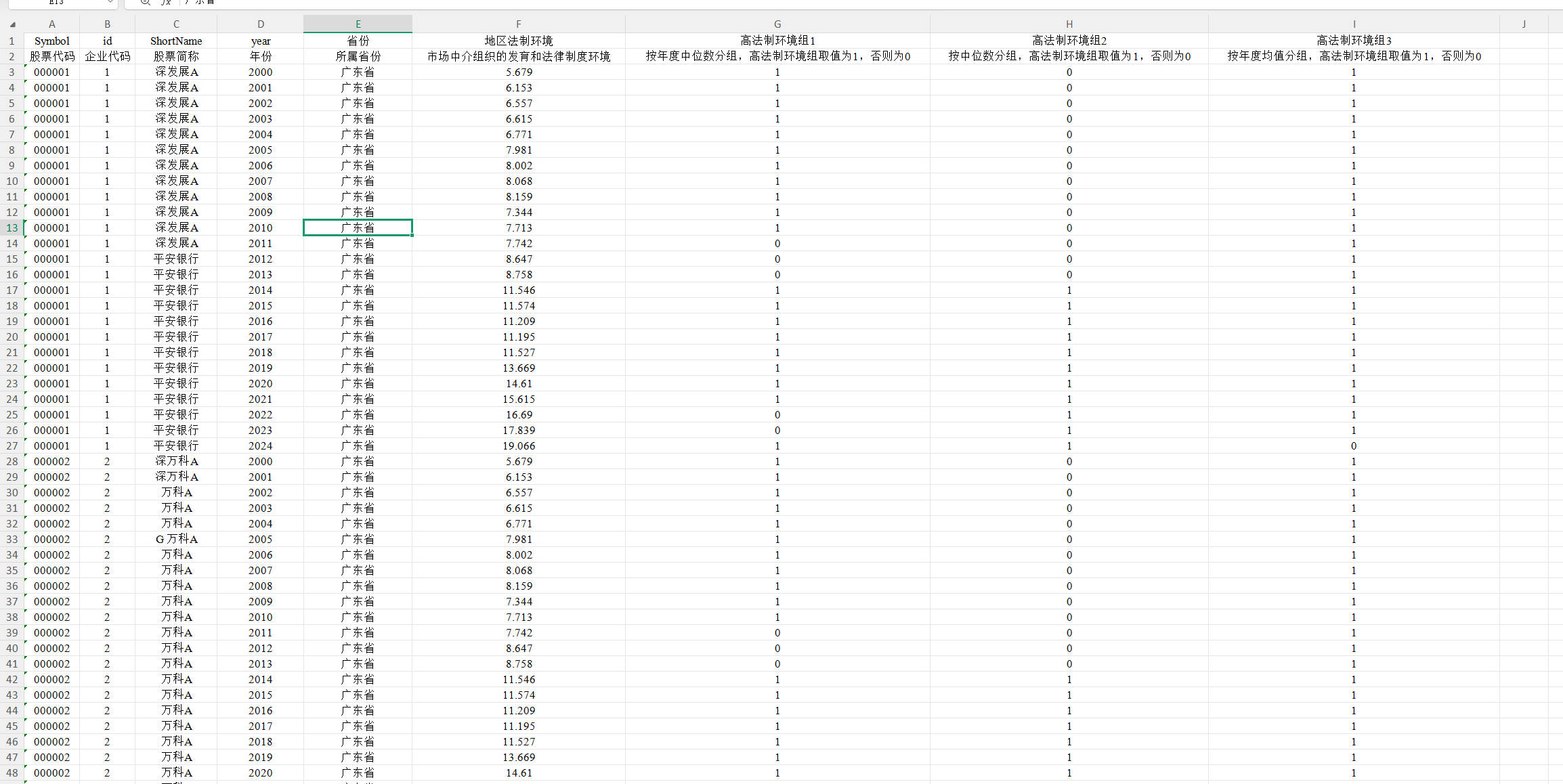Click the 高法制环境组1 header cell
Viewport: 1563px width, 784px height.
tap(777, 41)
